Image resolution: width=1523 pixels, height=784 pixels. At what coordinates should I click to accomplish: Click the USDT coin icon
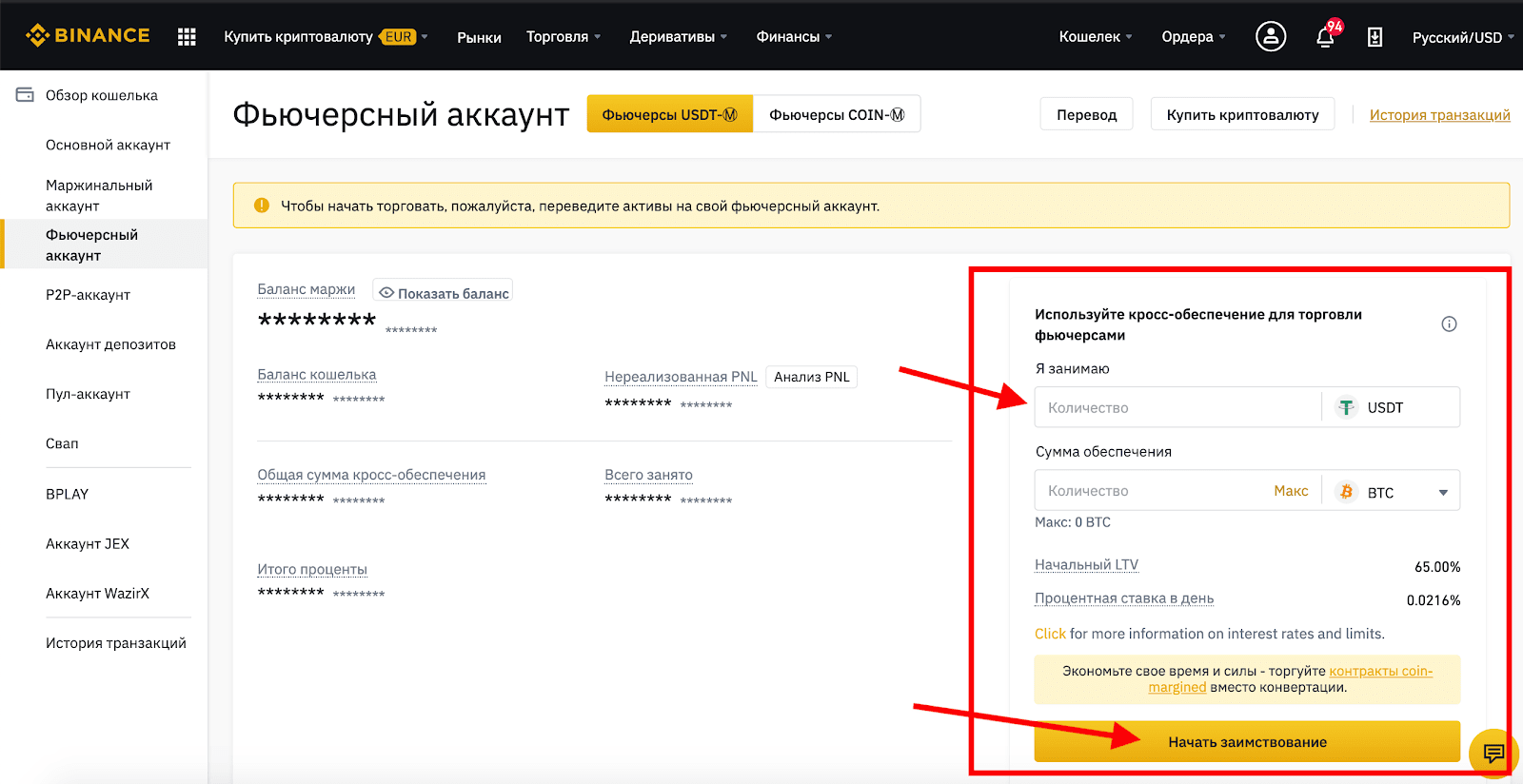pyautogui.click(x=1346, y=407)
